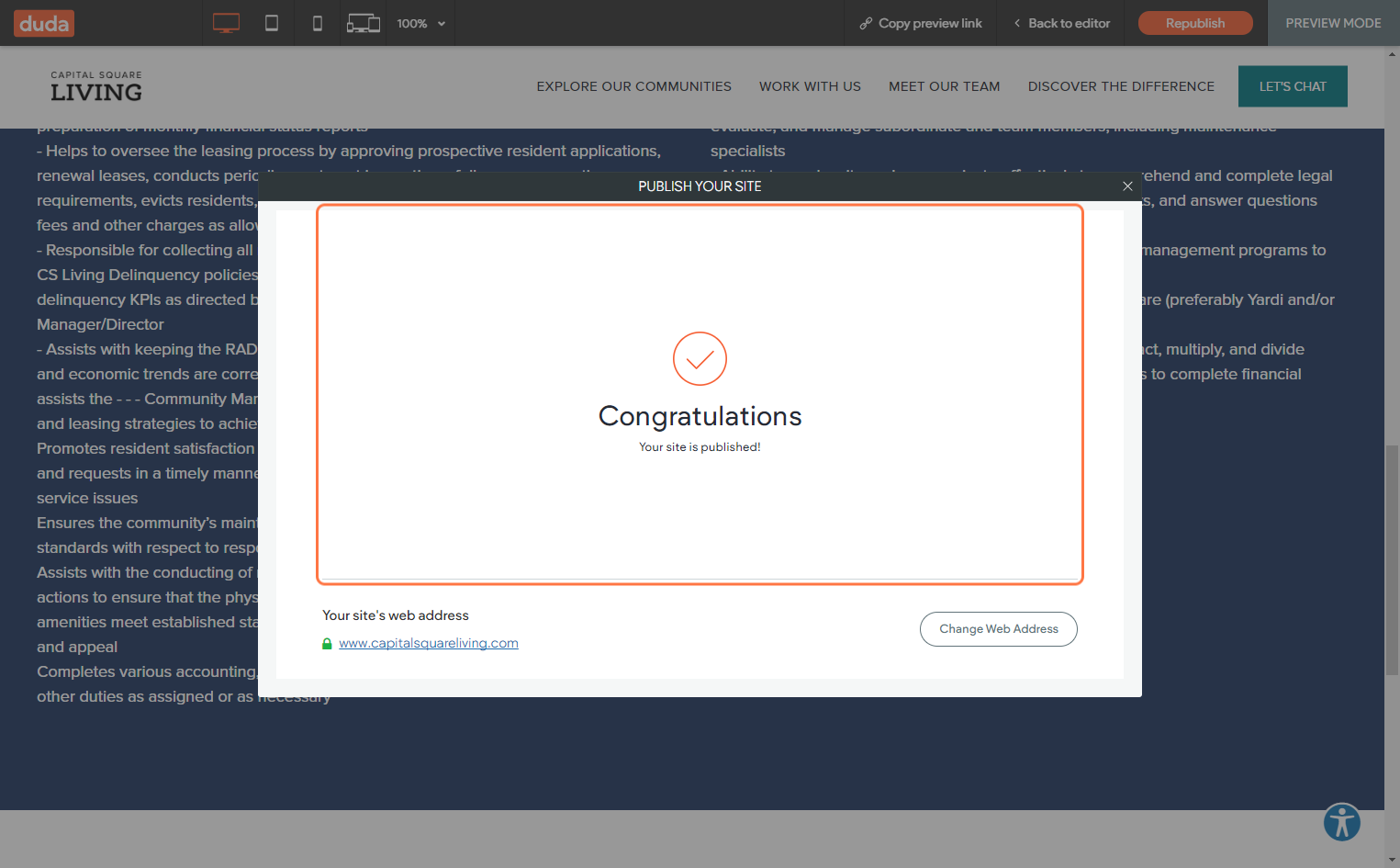Click the Republish button

pos(1195,23)
